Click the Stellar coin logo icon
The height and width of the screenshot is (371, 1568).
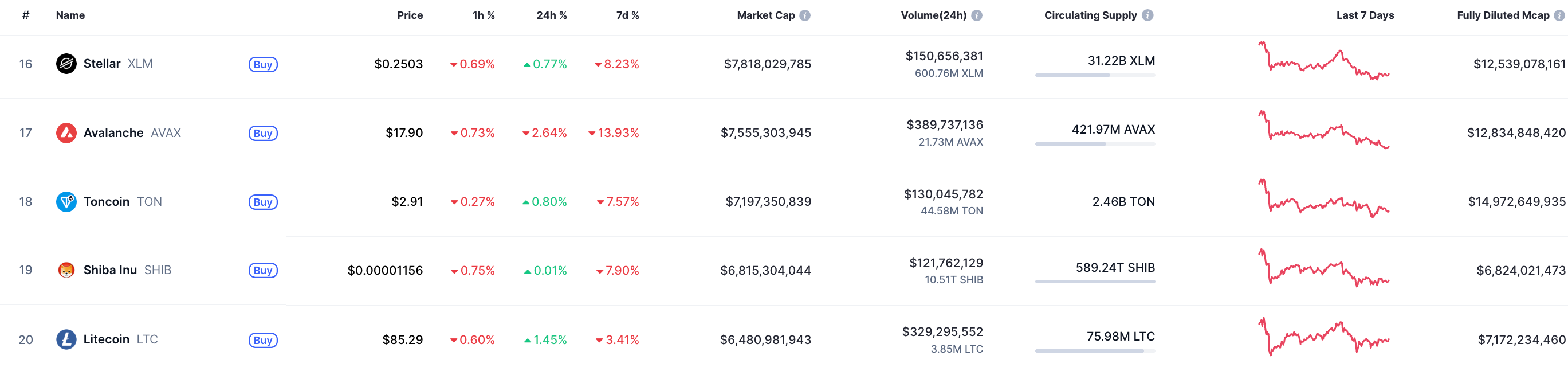[x=66, y=64]
